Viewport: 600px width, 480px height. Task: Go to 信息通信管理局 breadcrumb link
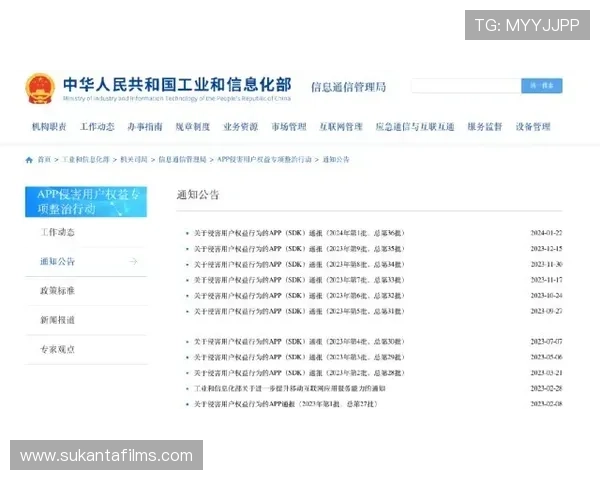tap(182, 160)
